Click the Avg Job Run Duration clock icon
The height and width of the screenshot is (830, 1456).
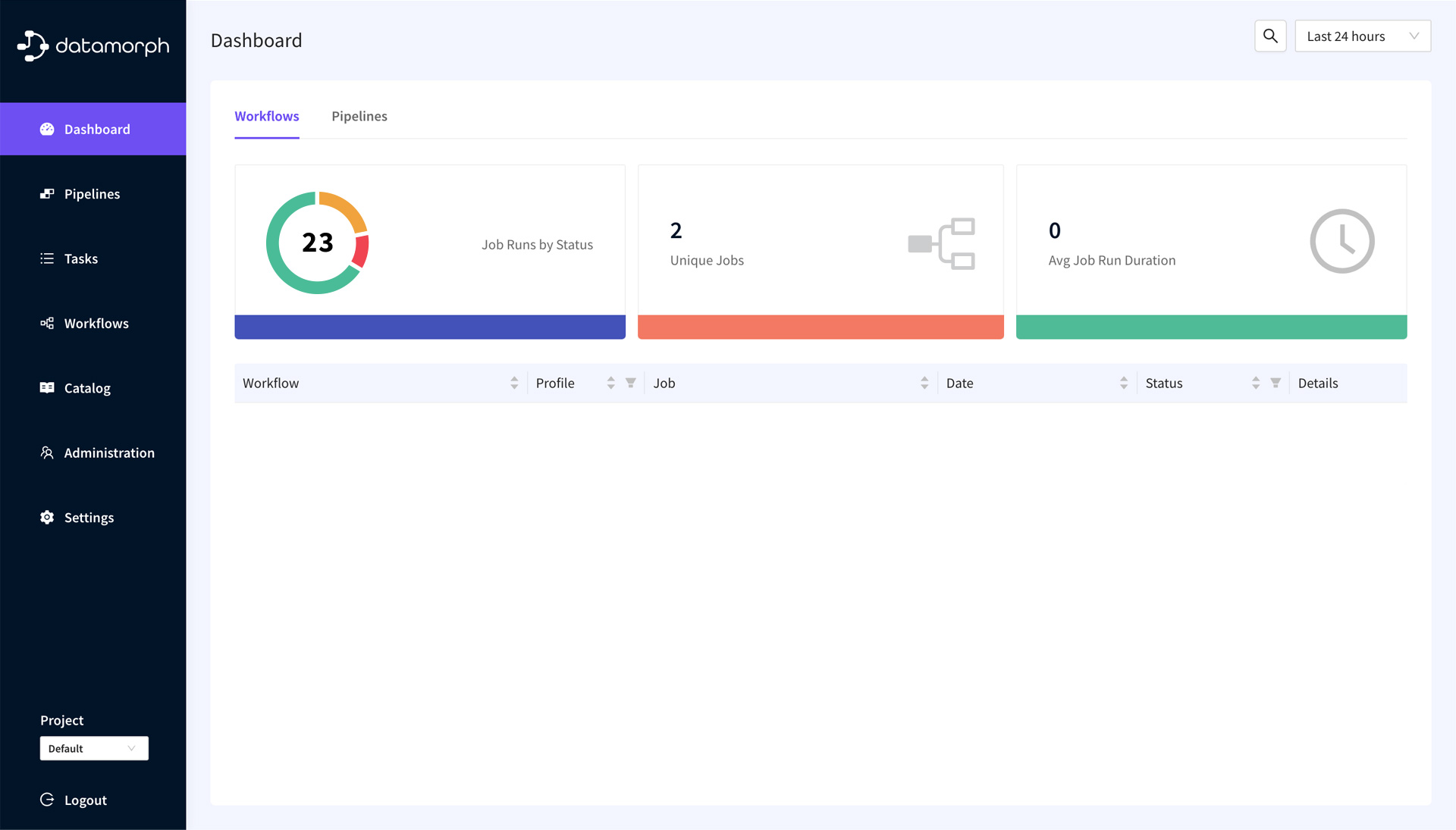pyautogui.click(x=1341, y=241)
